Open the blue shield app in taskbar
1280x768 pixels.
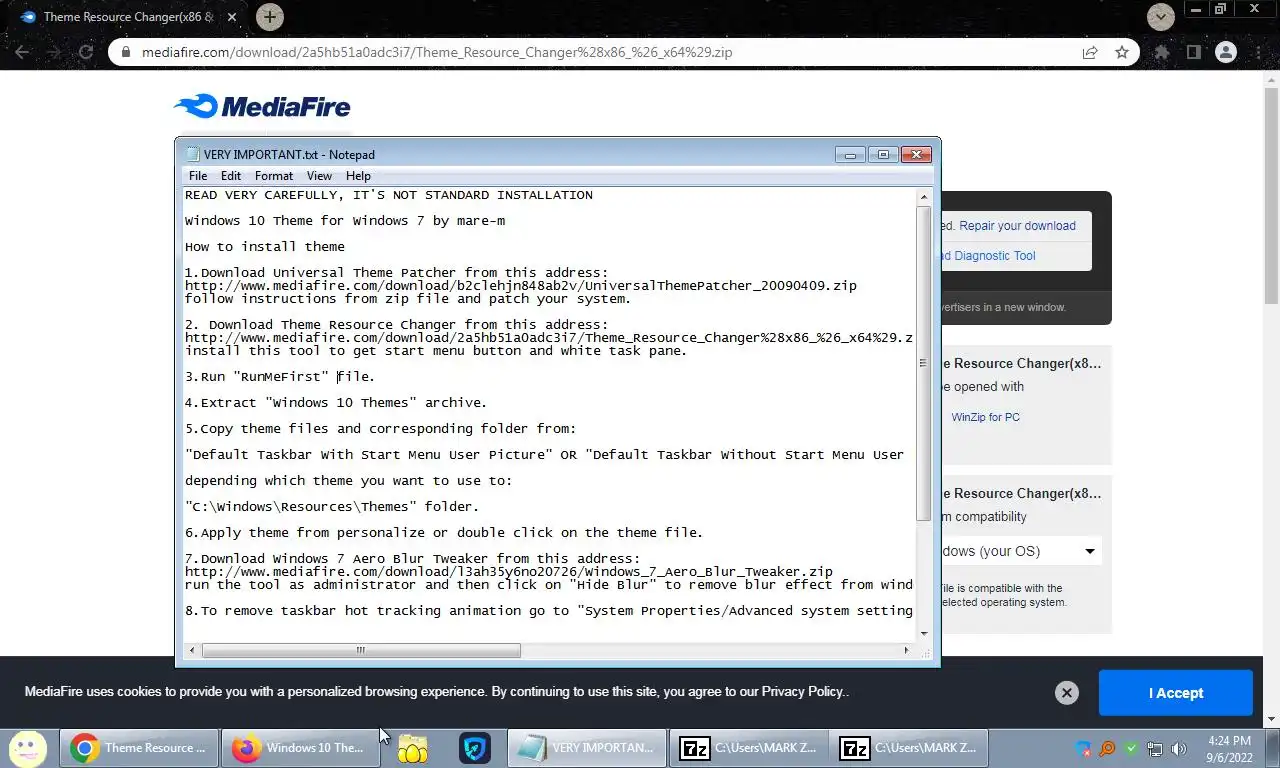coord(474,748)
